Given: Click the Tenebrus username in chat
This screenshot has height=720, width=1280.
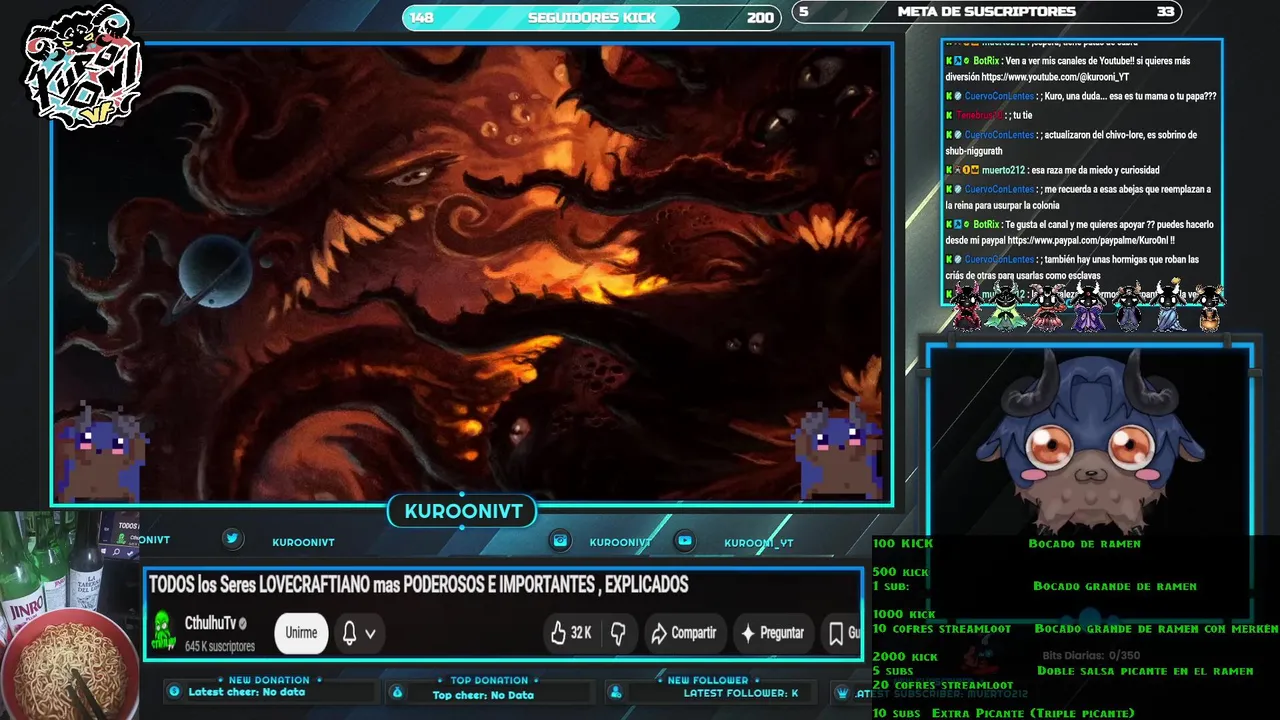Looking at the screenshot, I should 979,115.
